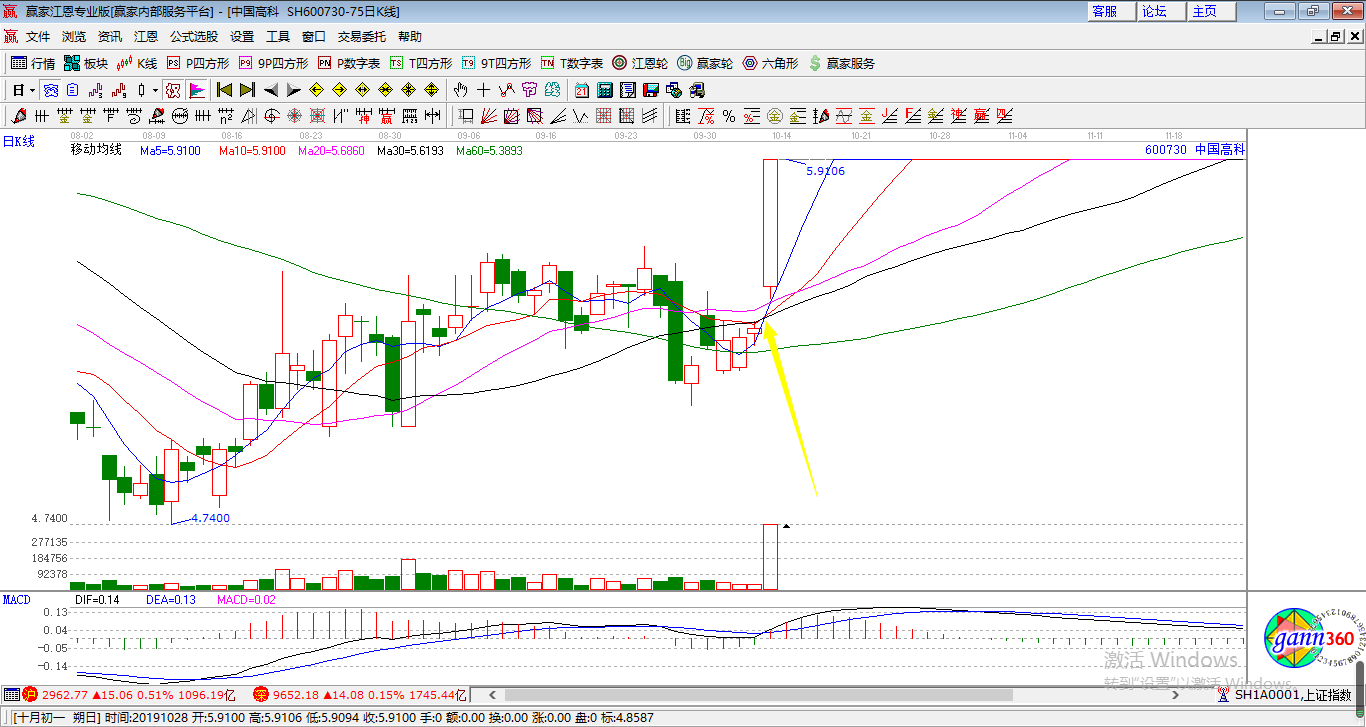Screen dimensions: 1366x727
Task: Toggle the flag indicator icon
Action: coord(197,90)
